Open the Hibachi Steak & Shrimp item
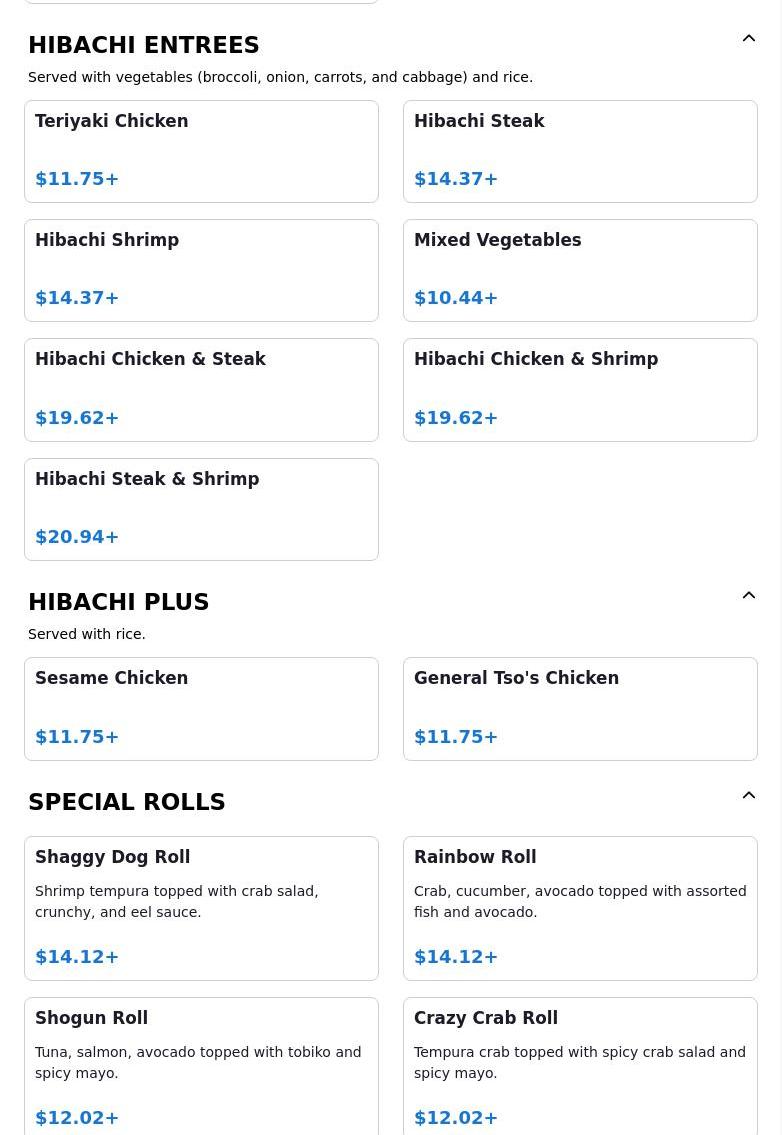Viewport: 782px width, 1135px height. click(x=201, y=509)
